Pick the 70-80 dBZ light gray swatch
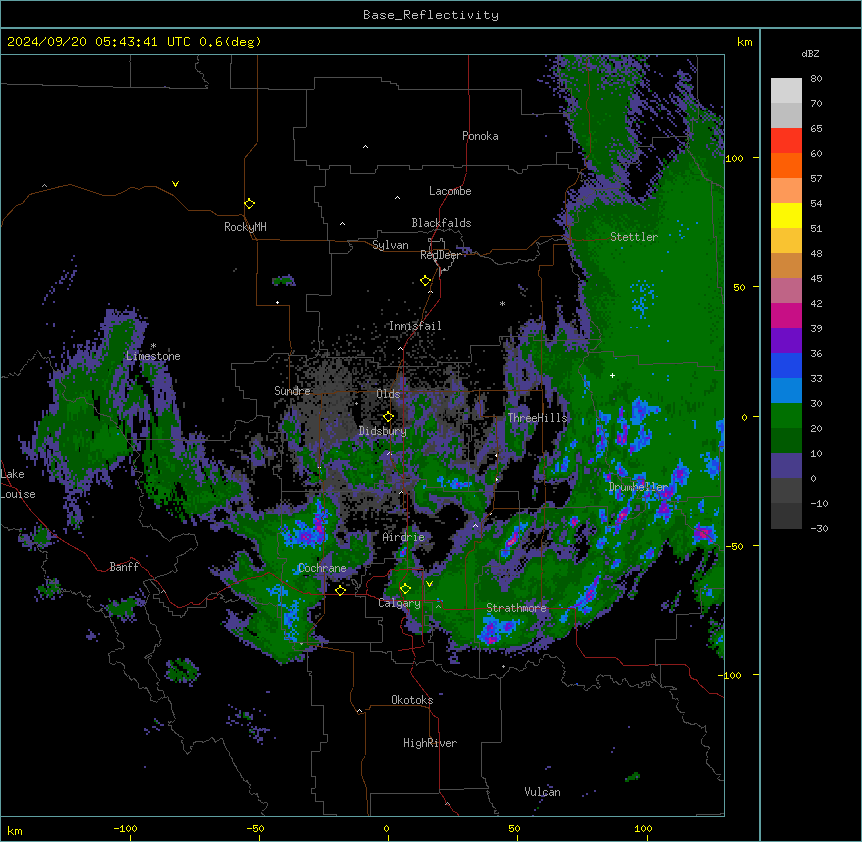This screenshot has width=862, height=842. coord(786,91)
